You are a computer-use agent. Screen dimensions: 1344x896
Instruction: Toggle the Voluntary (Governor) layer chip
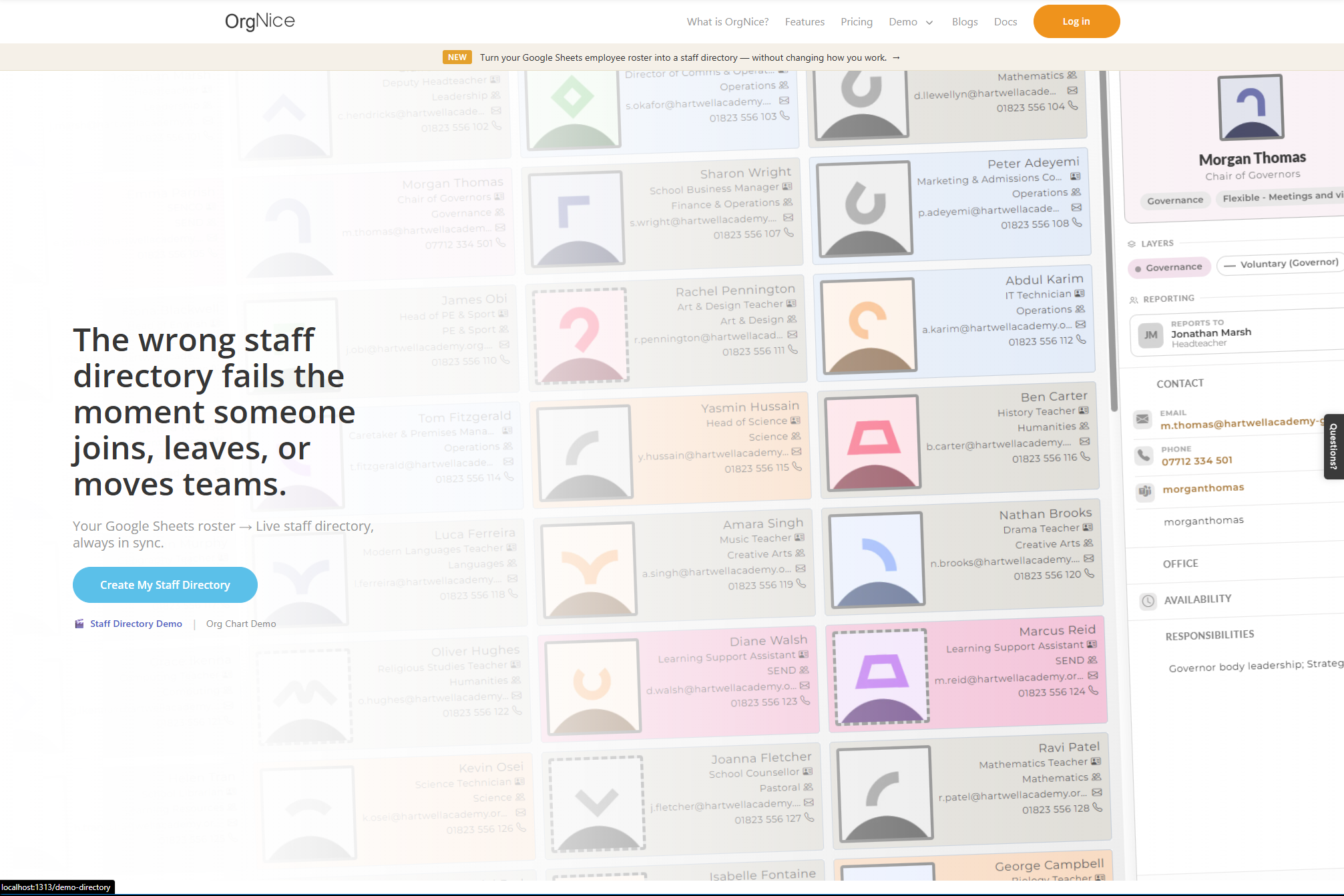click(1281, 264)
